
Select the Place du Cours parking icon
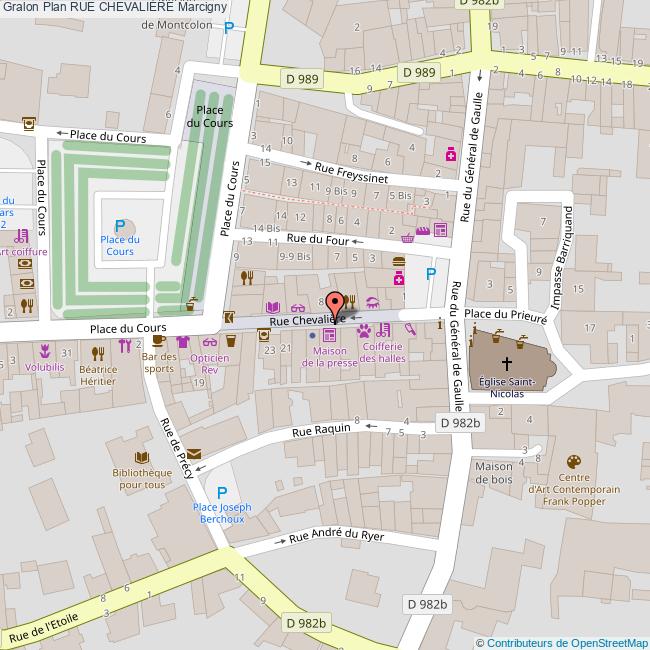(120, 227)
